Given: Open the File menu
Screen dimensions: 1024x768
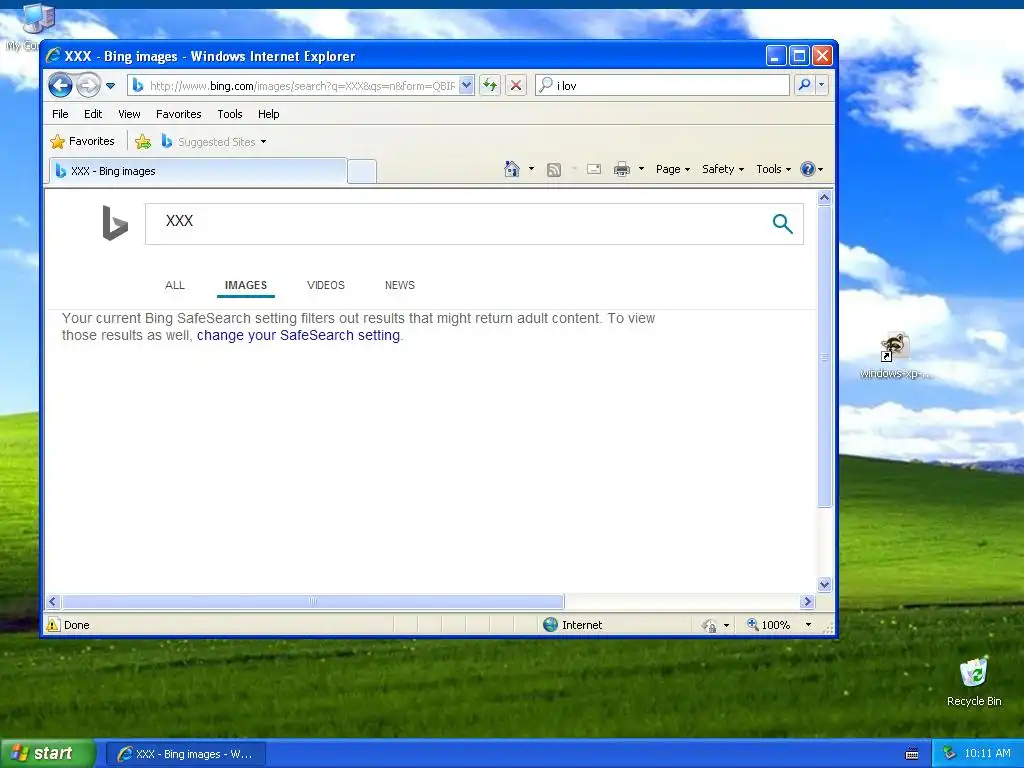Looking at the screenshot, I should pos(60,114).
